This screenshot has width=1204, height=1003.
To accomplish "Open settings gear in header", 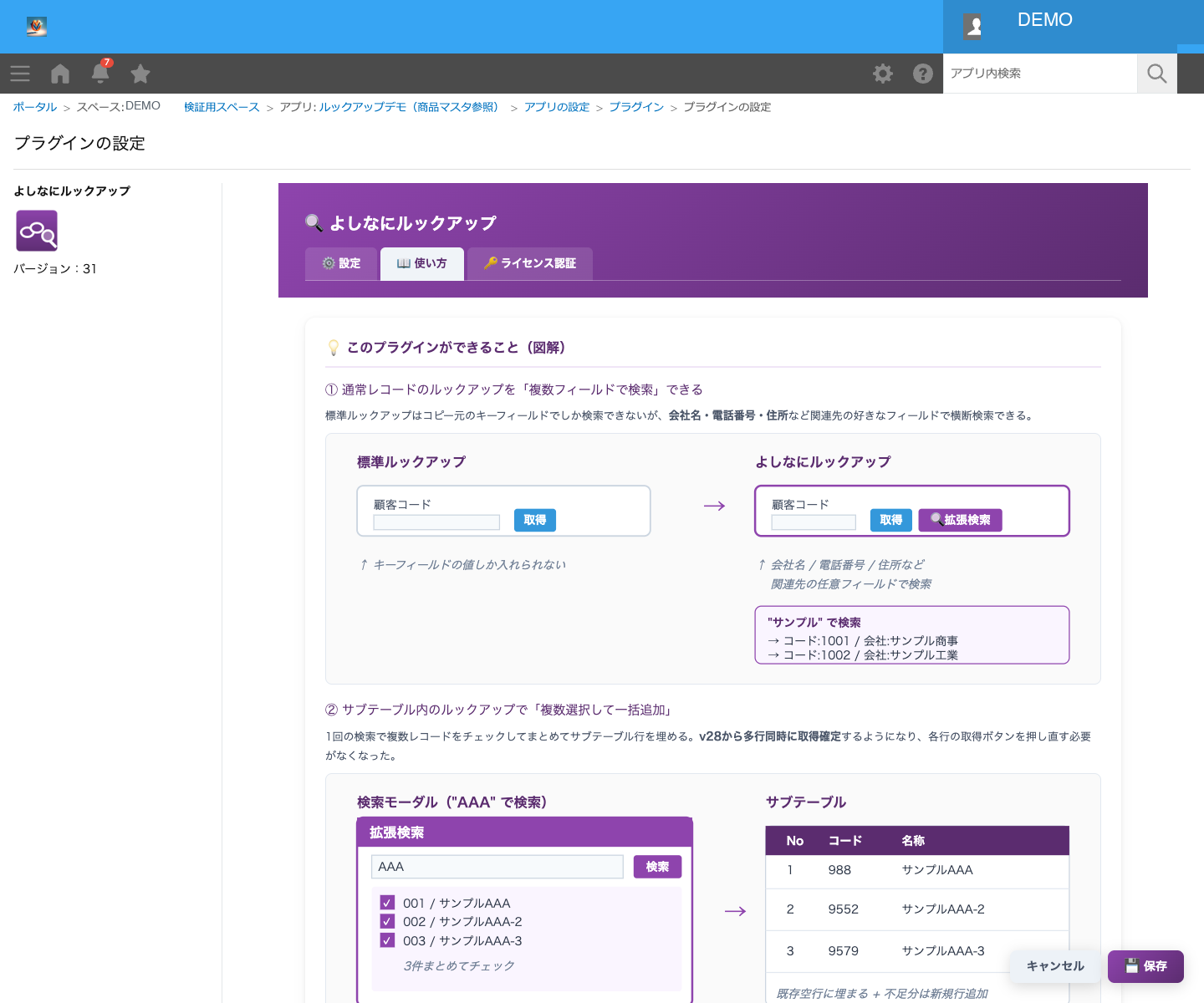I will point(883,74).
